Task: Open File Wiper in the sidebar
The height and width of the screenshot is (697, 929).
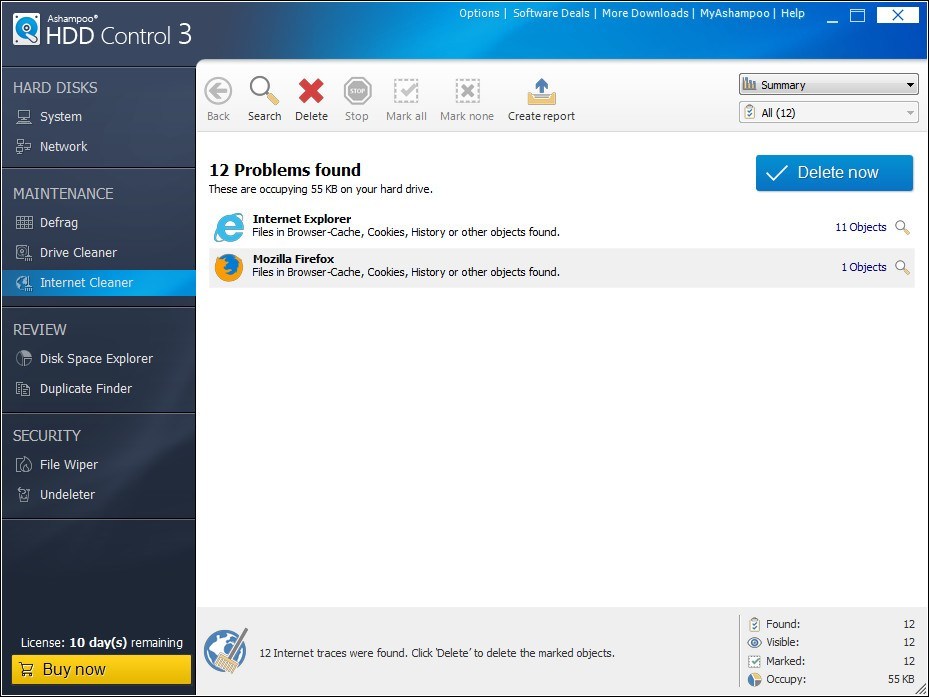Action: point(68,465)
